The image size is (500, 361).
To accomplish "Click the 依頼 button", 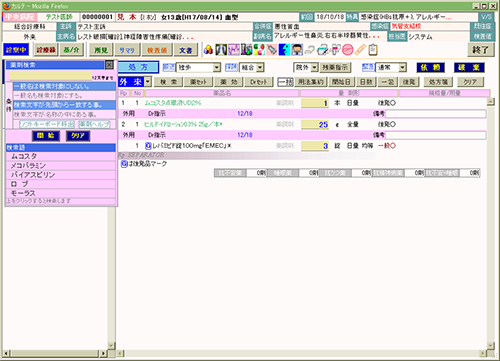I will pos(430,68).
